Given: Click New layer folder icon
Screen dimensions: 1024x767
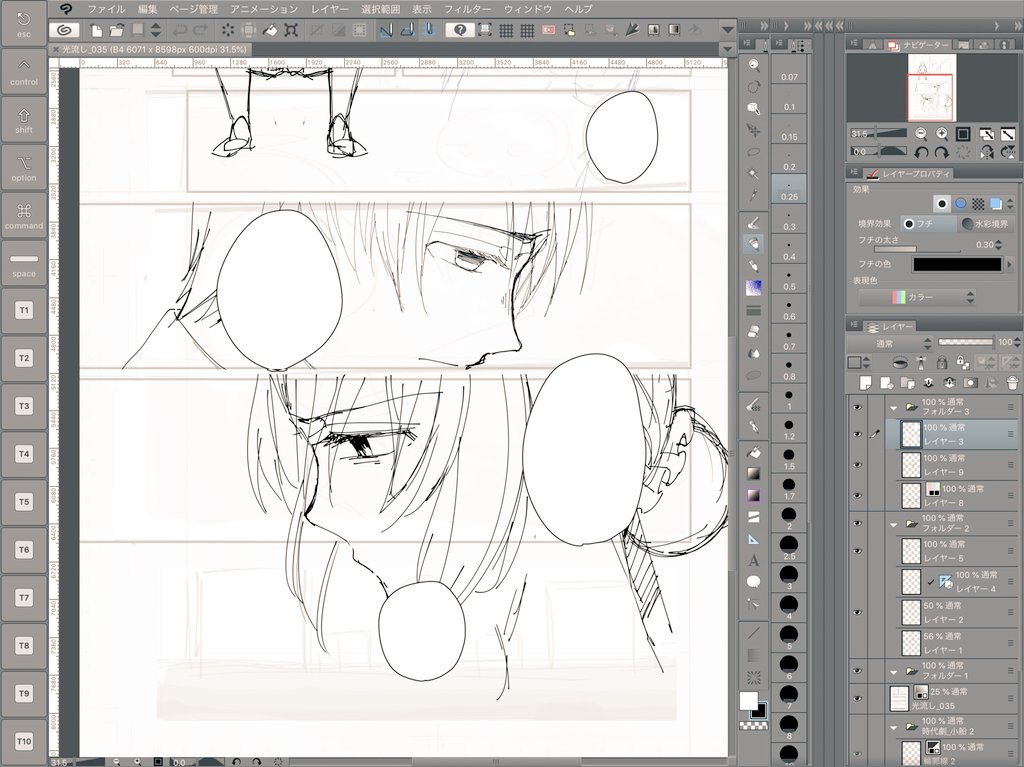Looking at the screenshot, I should (x=908, y=383).
